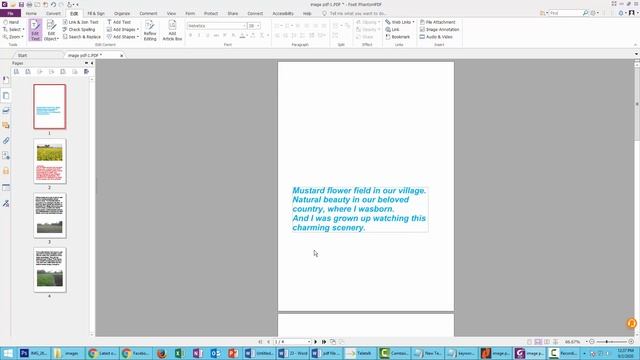This screenshot has height=360, width=640.
Task: Click the Print icon in quick access toolbar
Action: pos(29,4)
